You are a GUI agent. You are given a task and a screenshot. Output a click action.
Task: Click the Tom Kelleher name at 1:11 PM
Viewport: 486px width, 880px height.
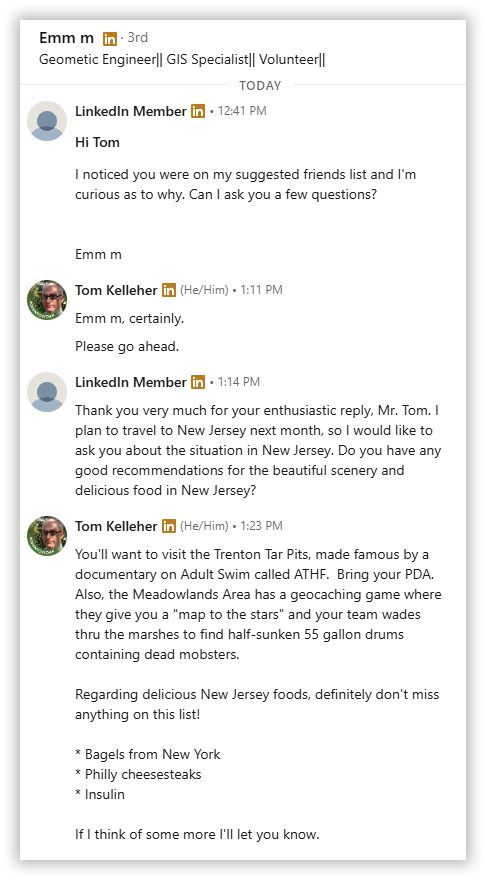point(116,290)
